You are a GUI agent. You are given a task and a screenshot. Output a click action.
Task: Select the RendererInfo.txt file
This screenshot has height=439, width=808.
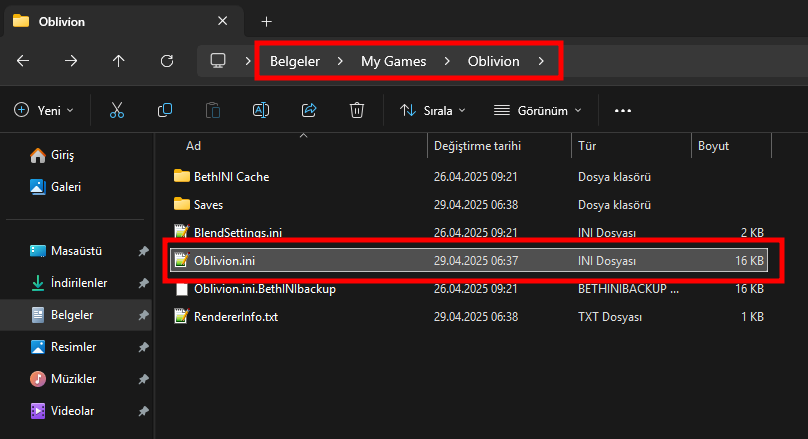469,316
